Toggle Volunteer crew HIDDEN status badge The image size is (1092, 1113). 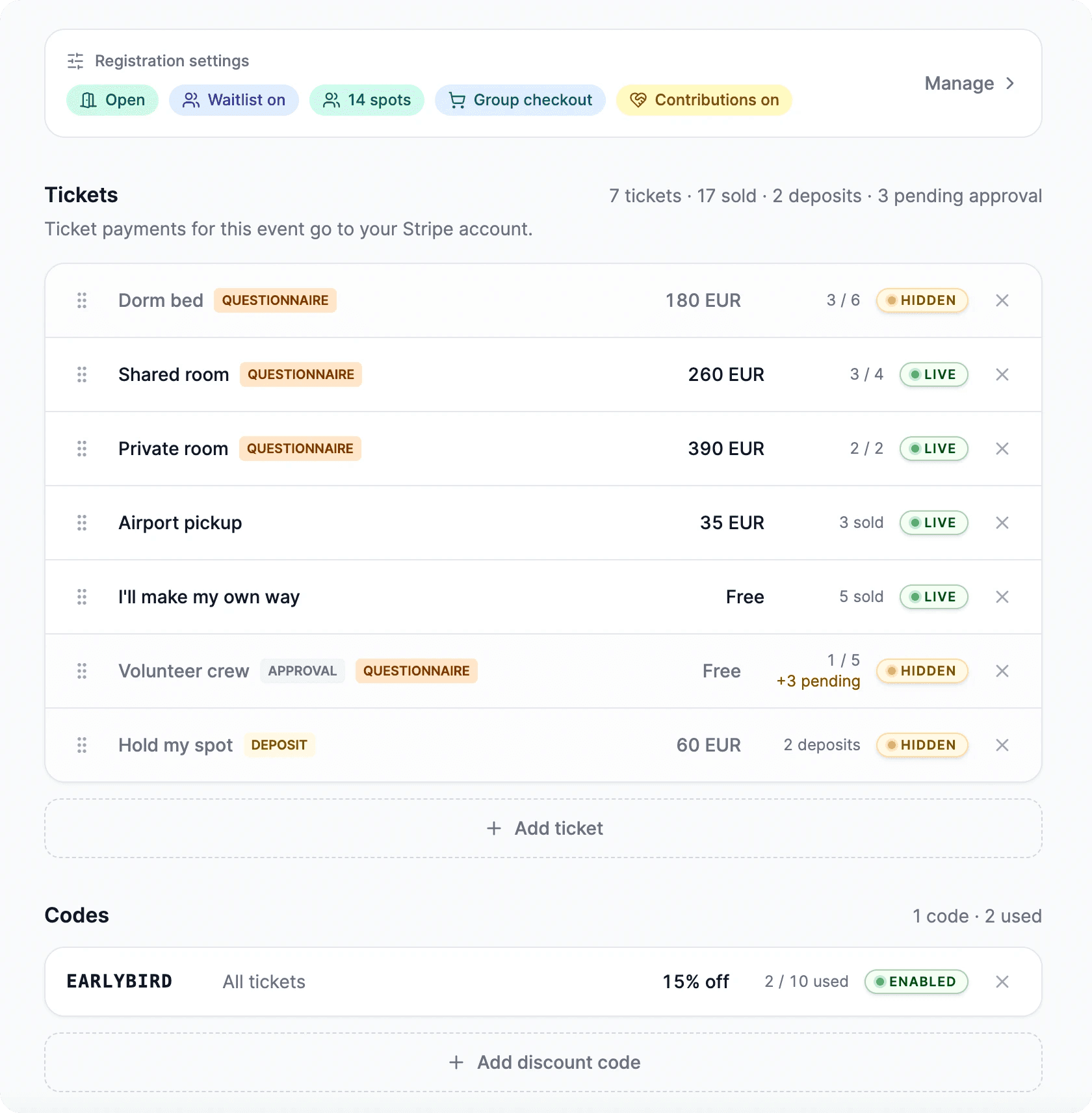point(922,671)
